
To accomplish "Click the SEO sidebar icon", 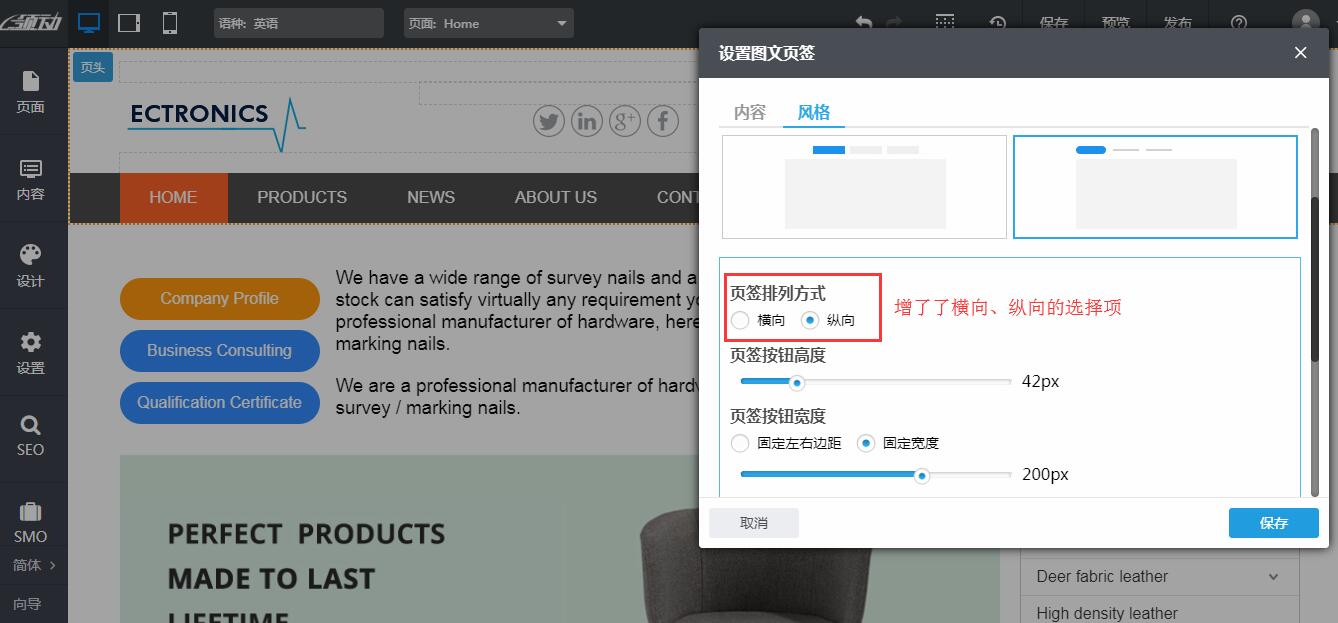I will [31, 437].
